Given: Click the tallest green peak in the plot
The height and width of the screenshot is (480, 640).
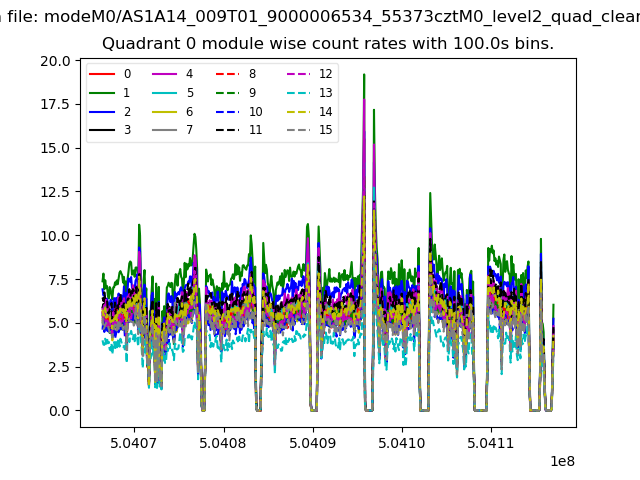Looking at the screenshot, I should click(x=364, y=76).
